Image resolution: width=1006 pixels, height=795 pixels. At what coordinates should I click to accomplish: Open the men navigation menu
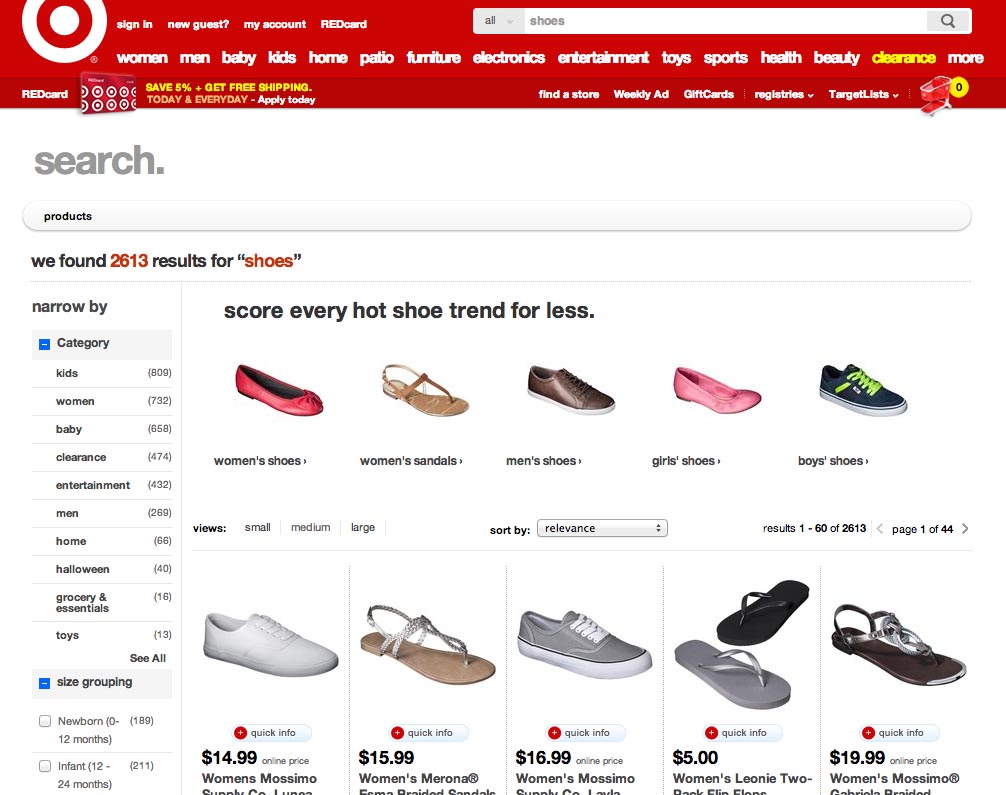tap(194, 57)
